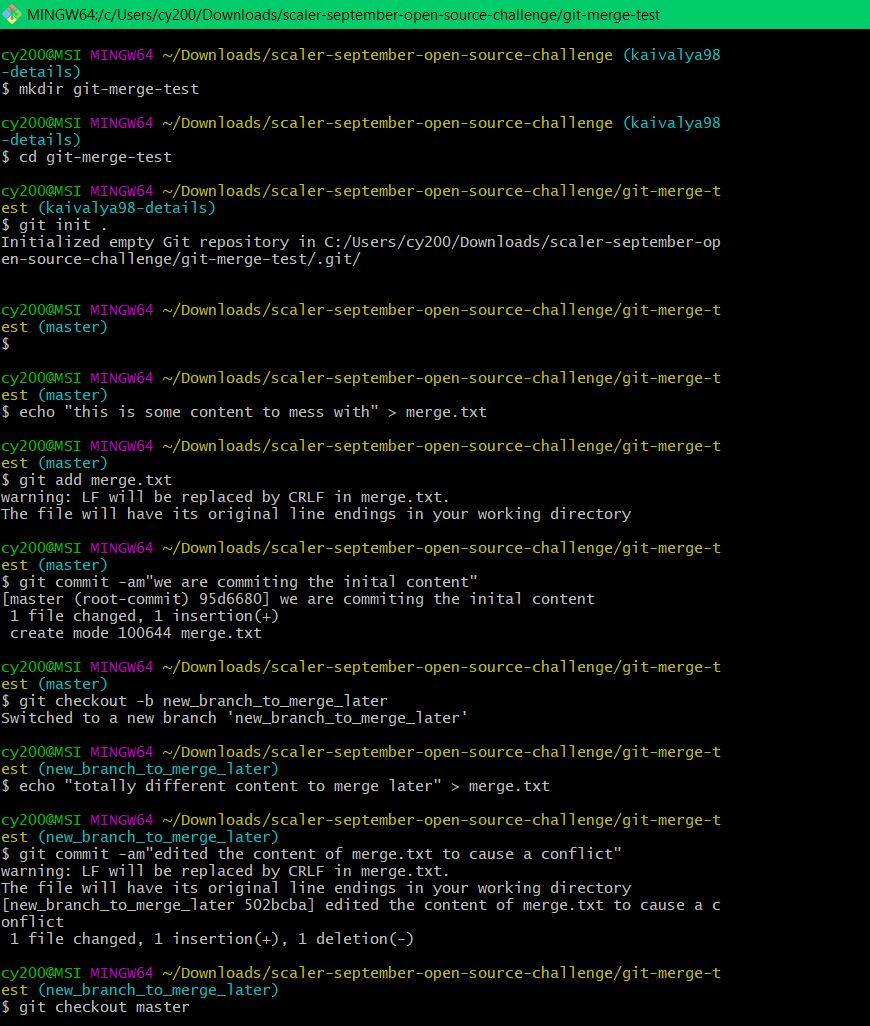Screen dimensions: 870x1026
Task: Click 'The file will have its original' line after git add
Action: [x=316, y=514]
